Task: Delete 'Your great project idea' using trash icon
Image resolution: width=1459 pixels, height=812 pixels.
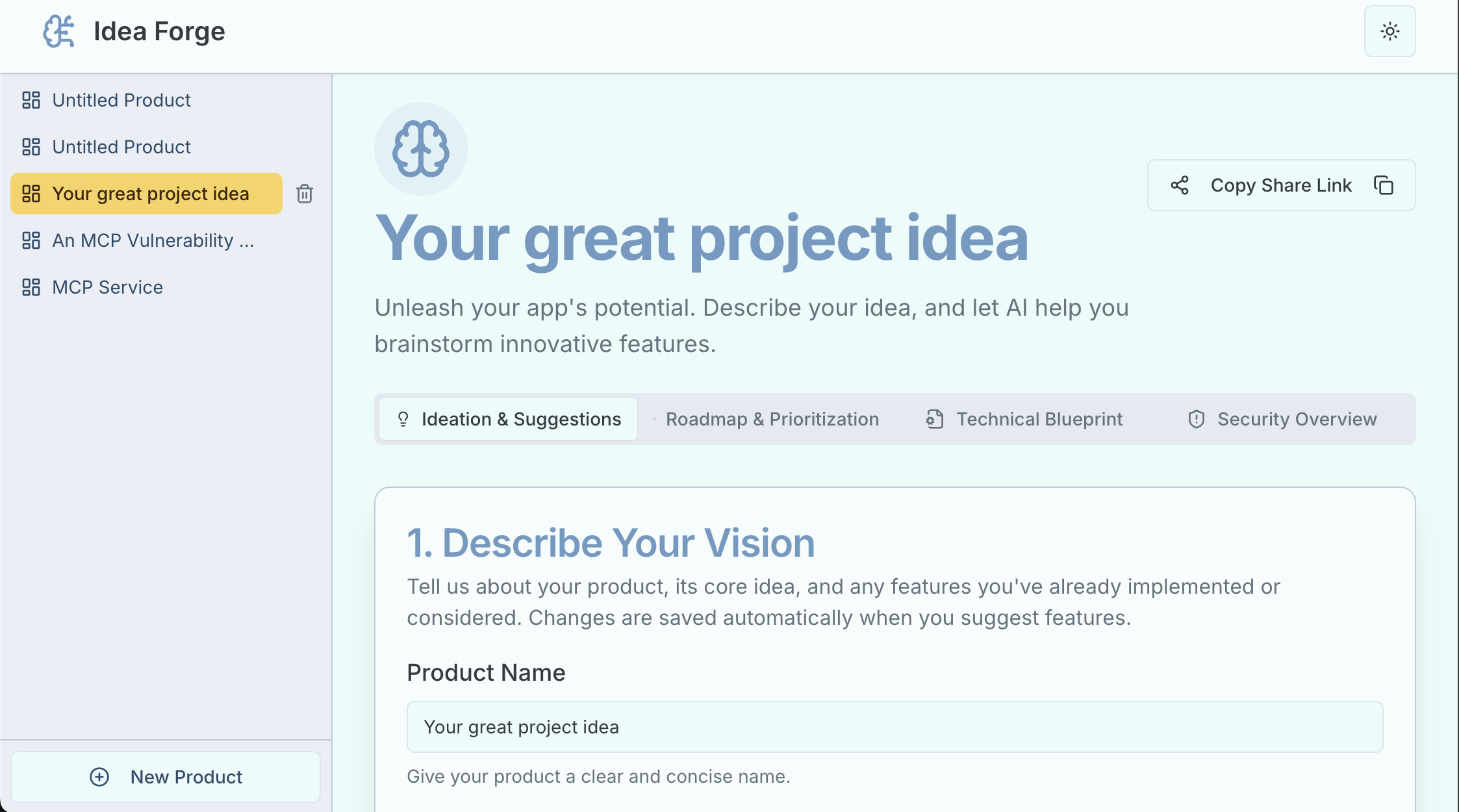Action: [304, 194]
